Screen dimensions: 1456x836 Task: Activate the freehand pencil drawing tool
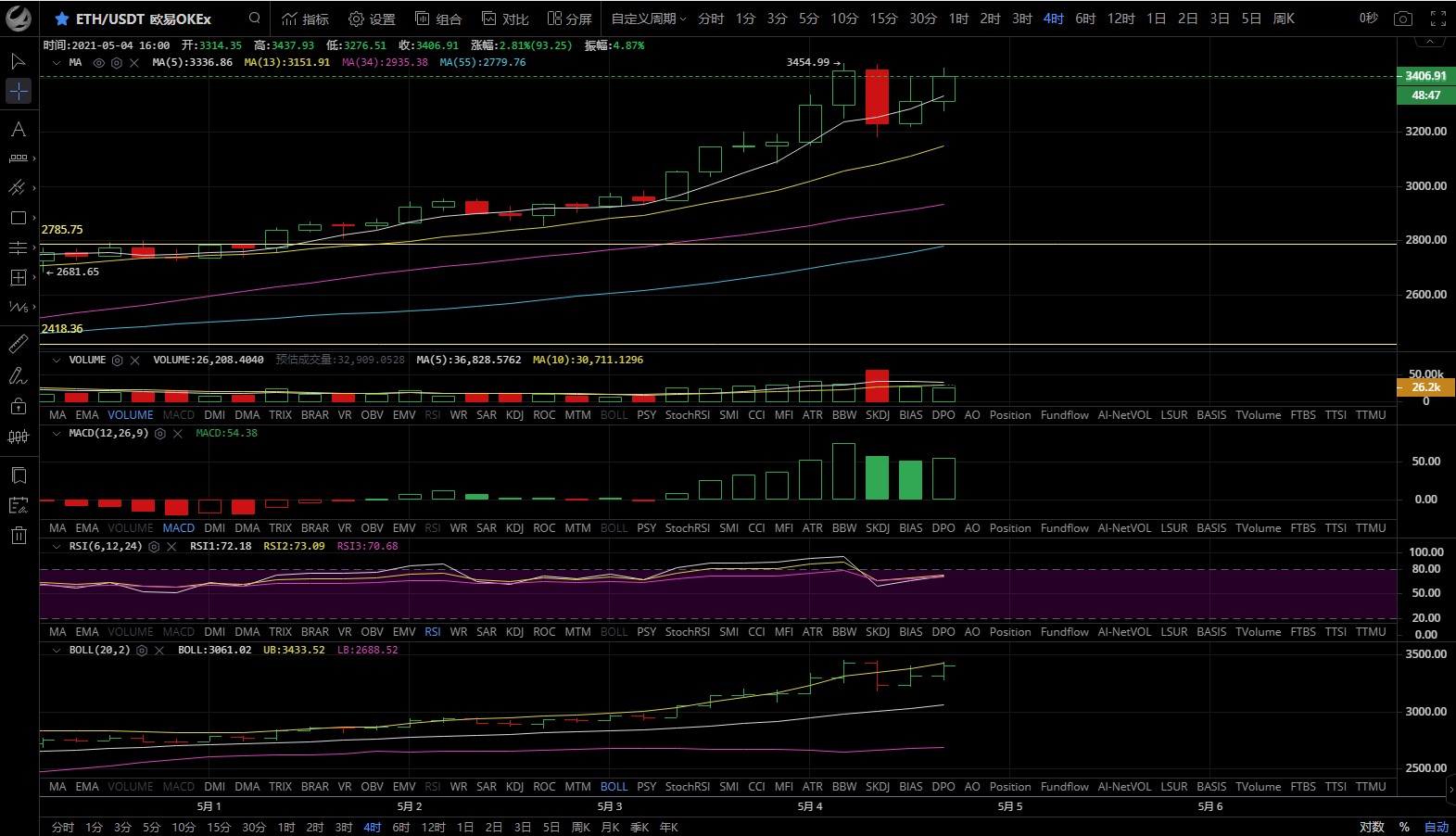pos(18,375)
